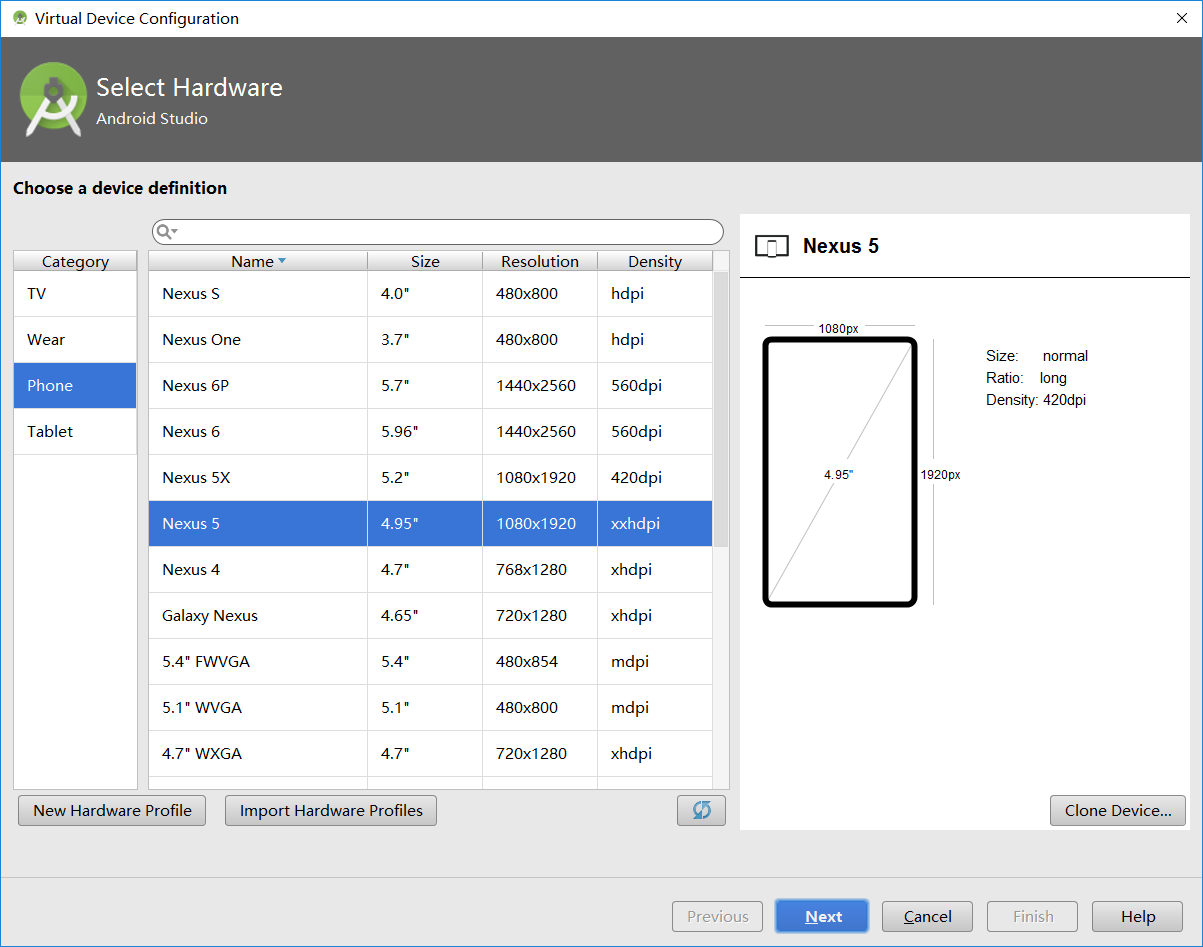The height and width of the screenshot is (947, 1203).
Task: Click the device list vertical scrollbar
Action: tap(721, 410)
